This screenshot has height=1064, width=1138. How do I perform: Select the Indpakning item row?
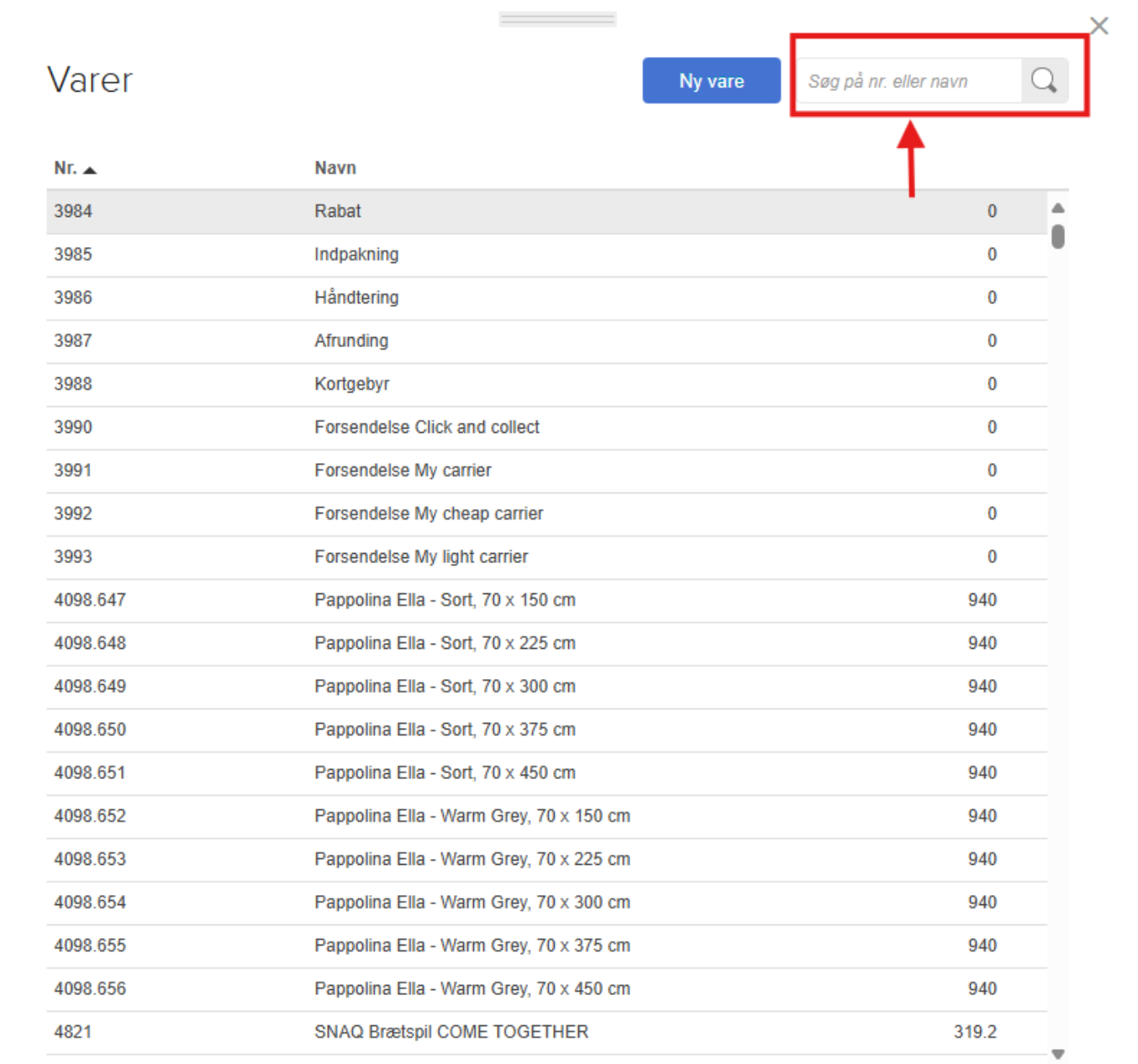(356, 255)
